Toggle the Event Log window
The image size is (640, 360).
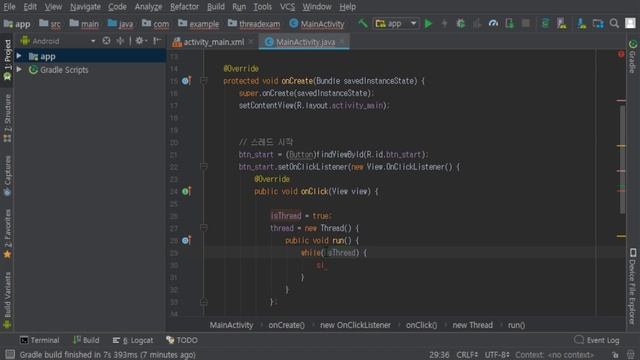597,340
